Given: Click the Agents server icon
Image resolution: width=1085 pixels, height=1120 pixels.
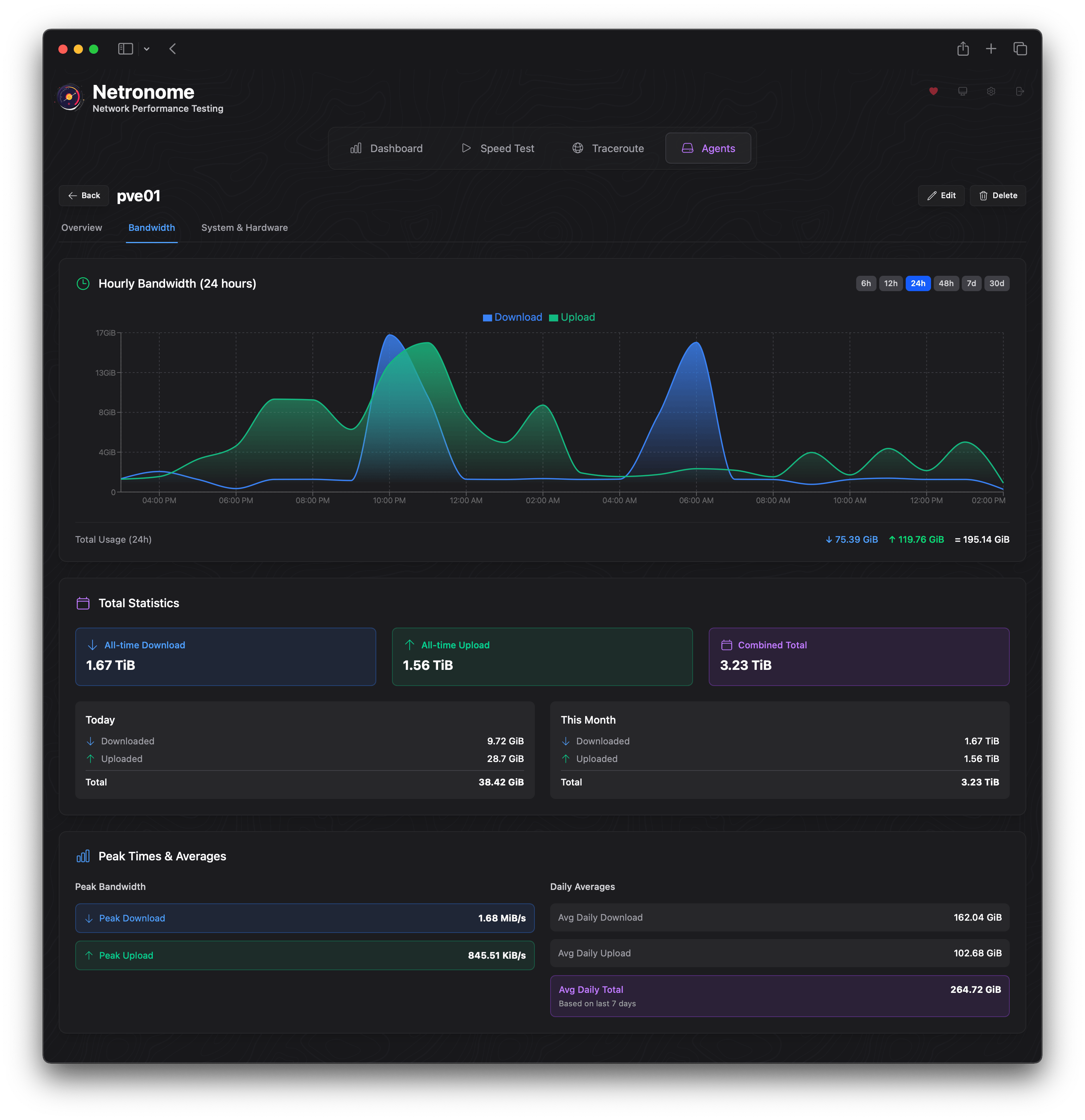Looking at the screenshot, I should (x=688, y=148).
